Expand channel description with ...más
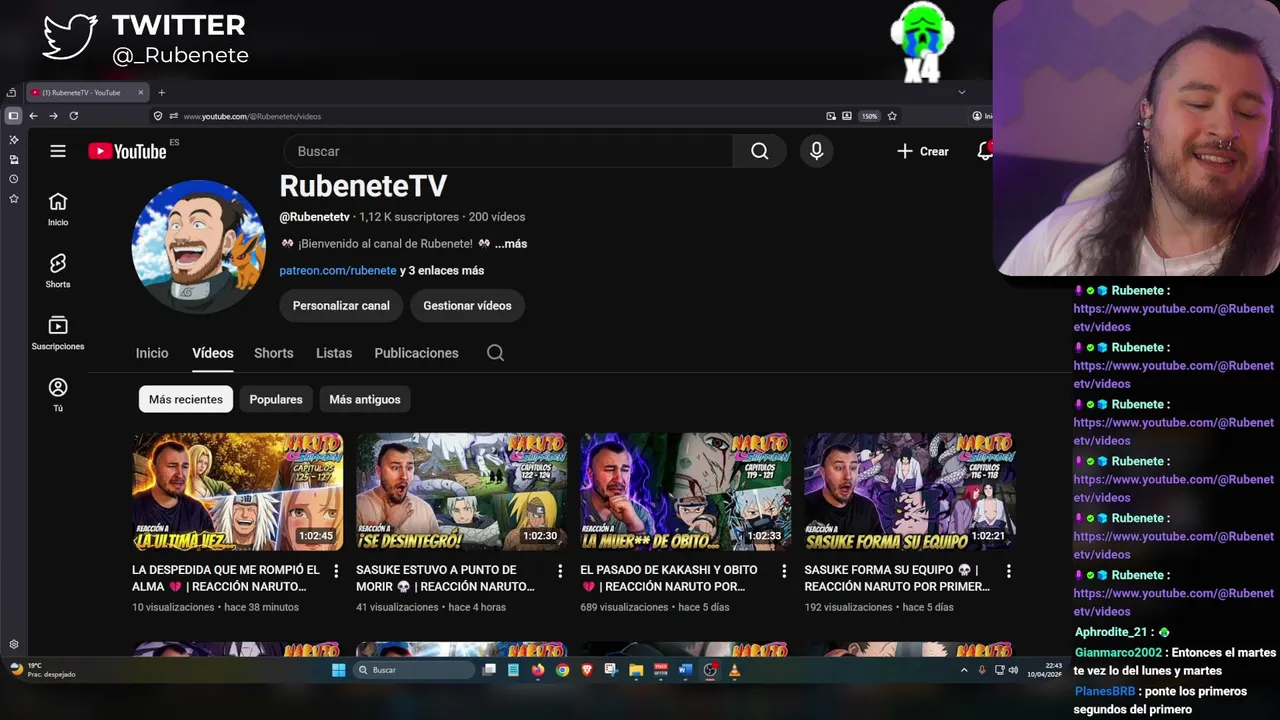The image size is (1280, 720). [x=511, y=244]
